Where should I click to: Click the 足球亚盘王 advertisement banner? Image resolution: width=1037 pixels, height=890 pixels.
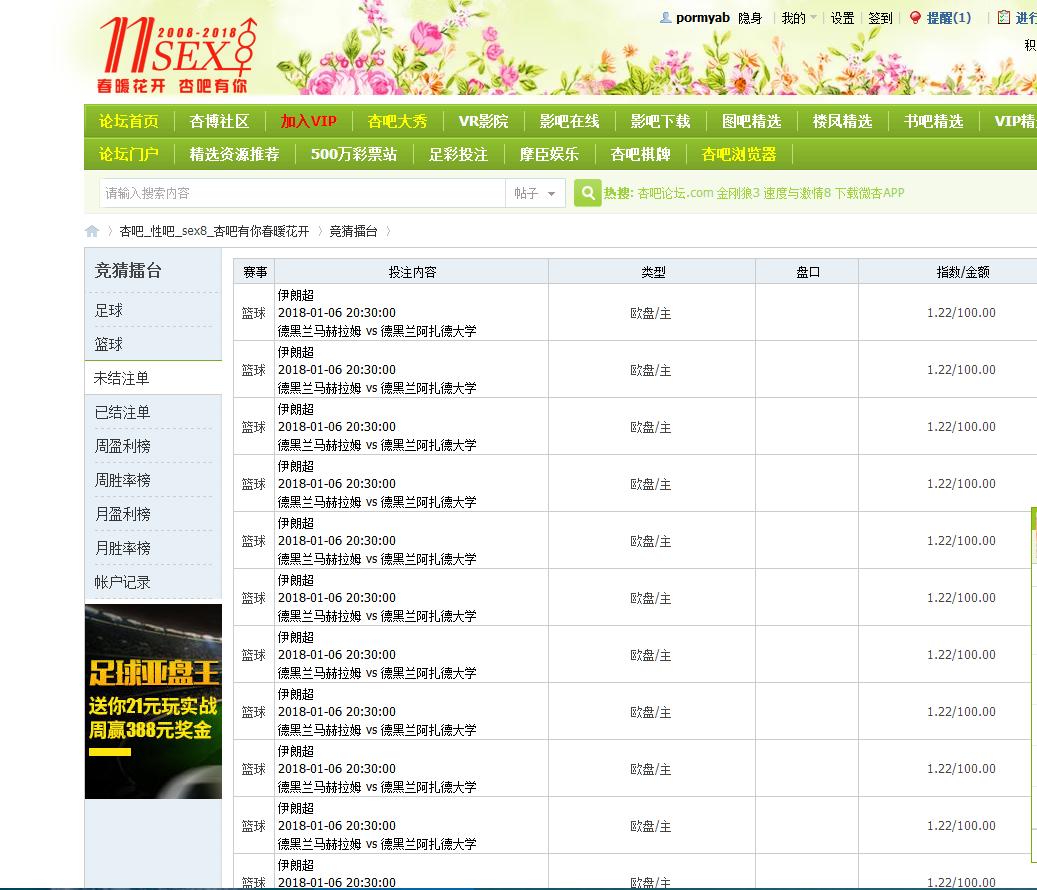click(153, 701)
